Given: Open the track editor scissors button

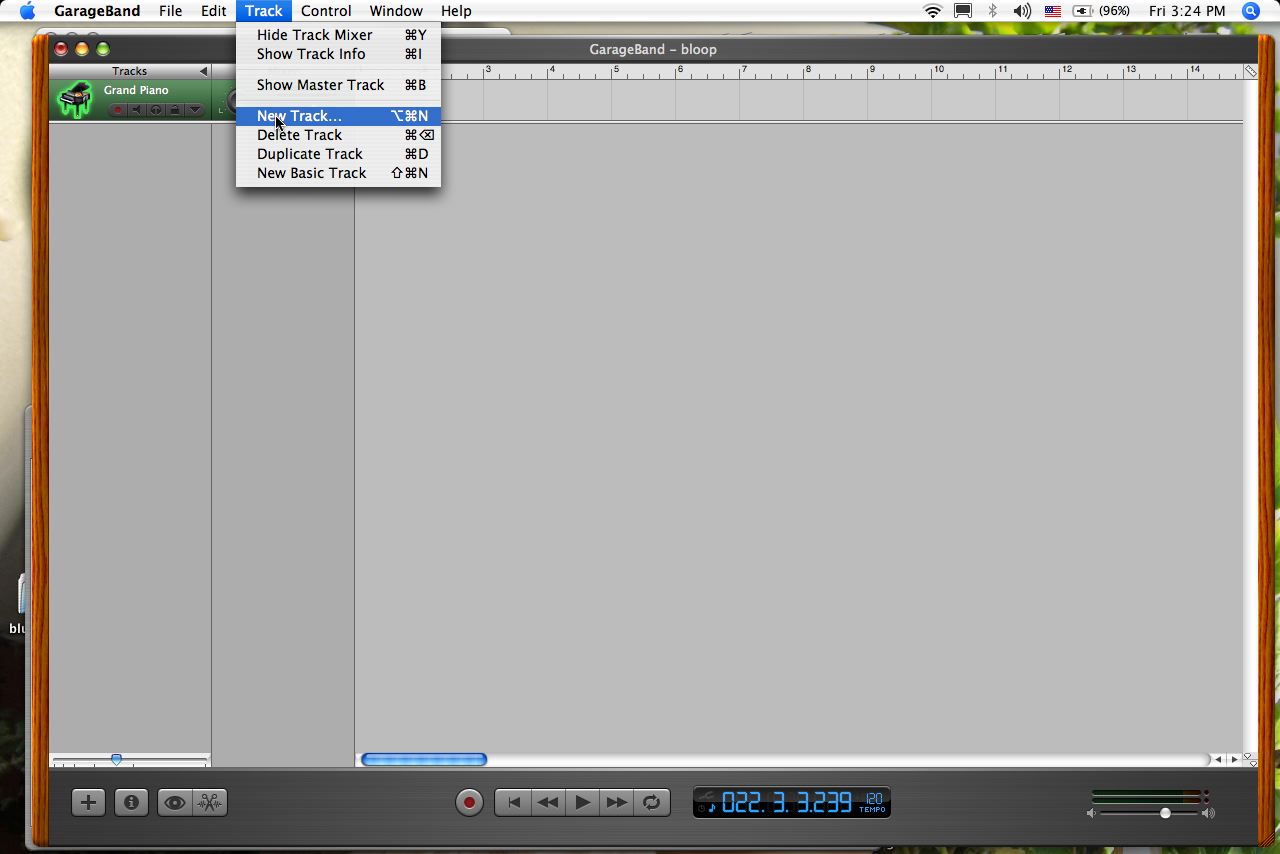Looking at the screenshot, I should pos(210,802).
